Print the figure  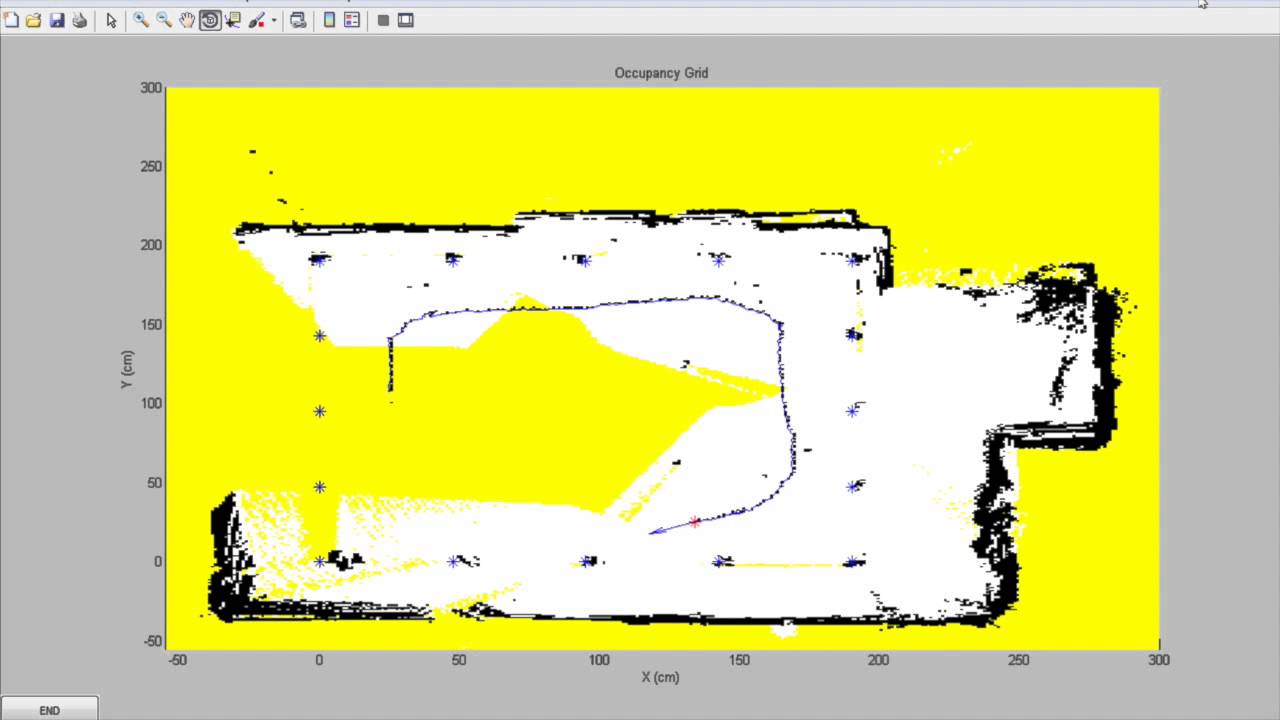(x=80, y=20)
